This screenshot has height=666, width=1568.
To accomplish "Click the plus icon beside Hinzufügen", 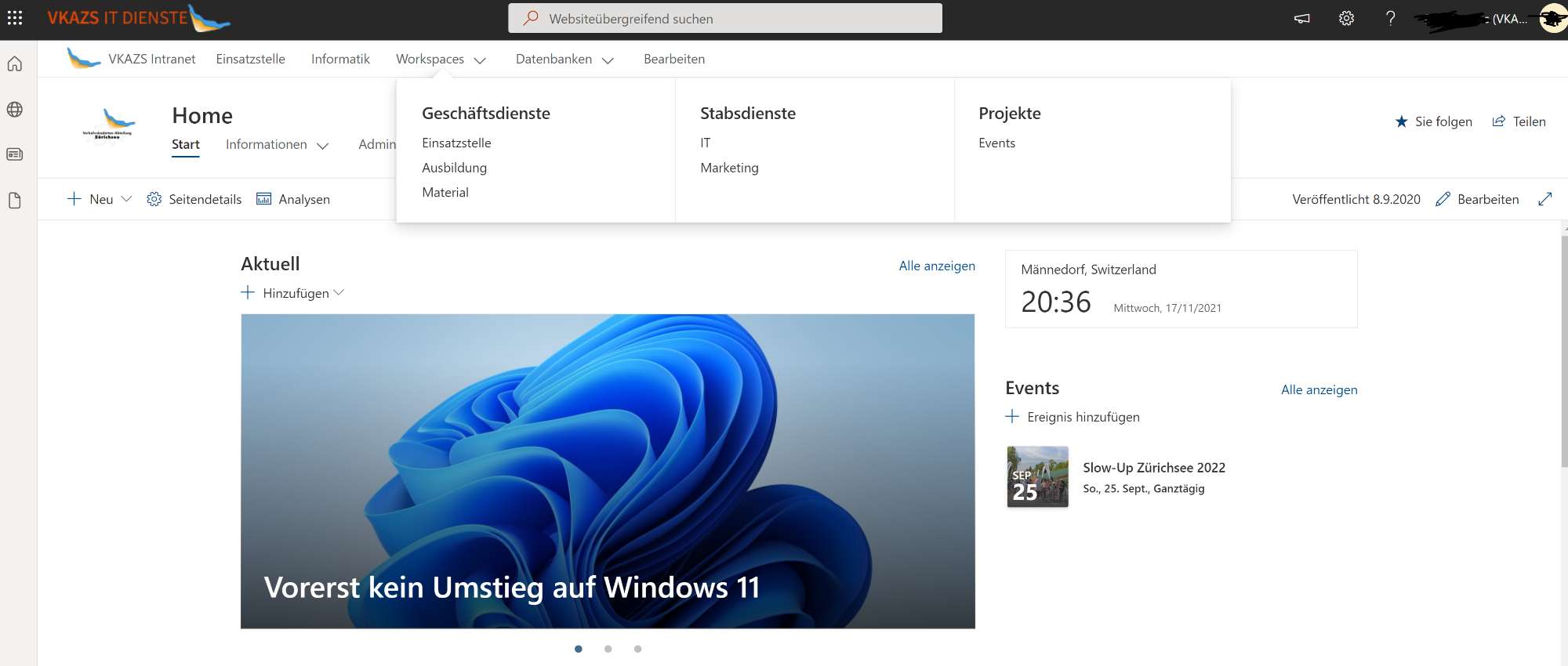I will coord(248,292).
